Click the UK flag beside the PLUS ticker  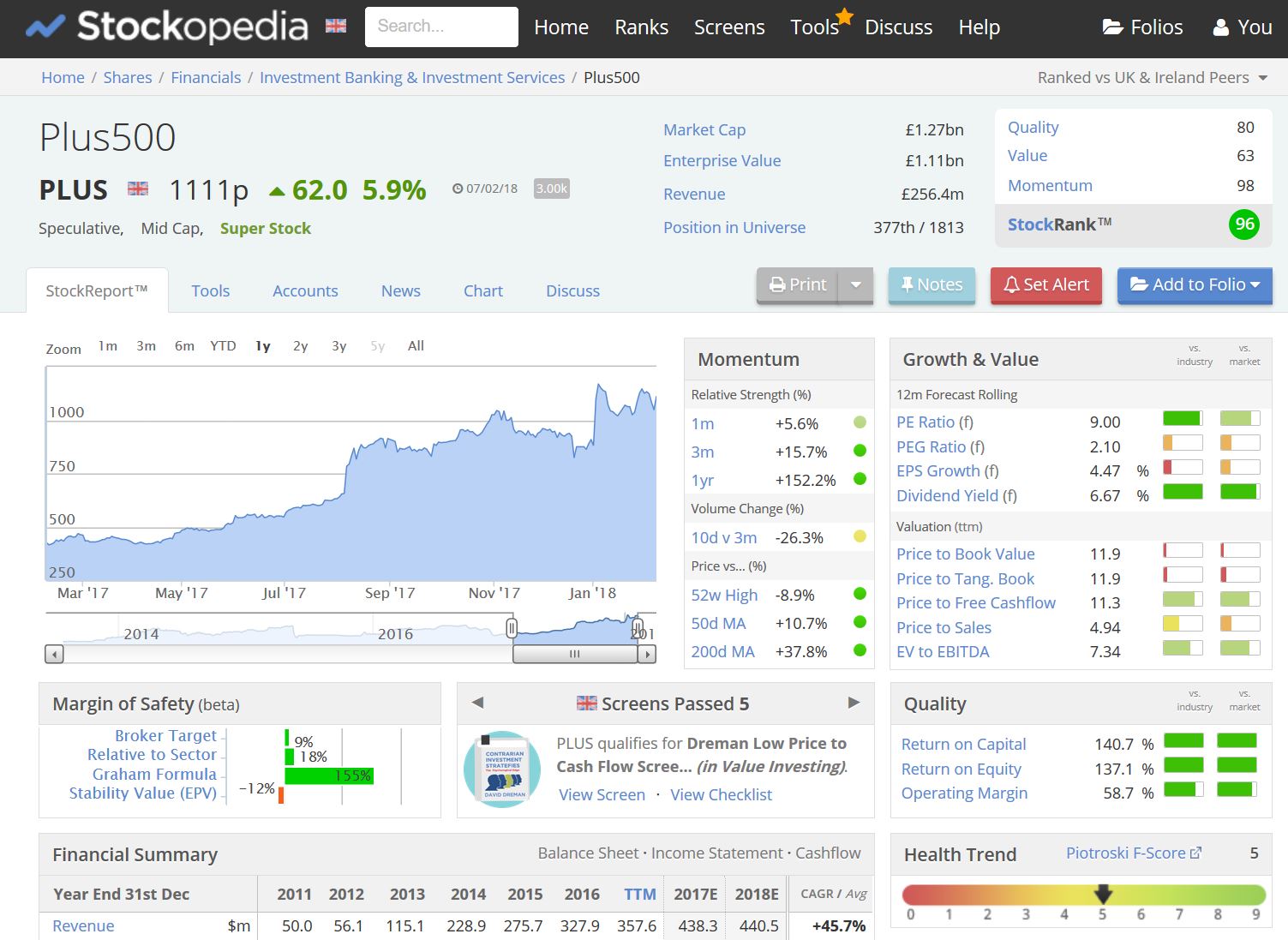(x=137, y=189)
